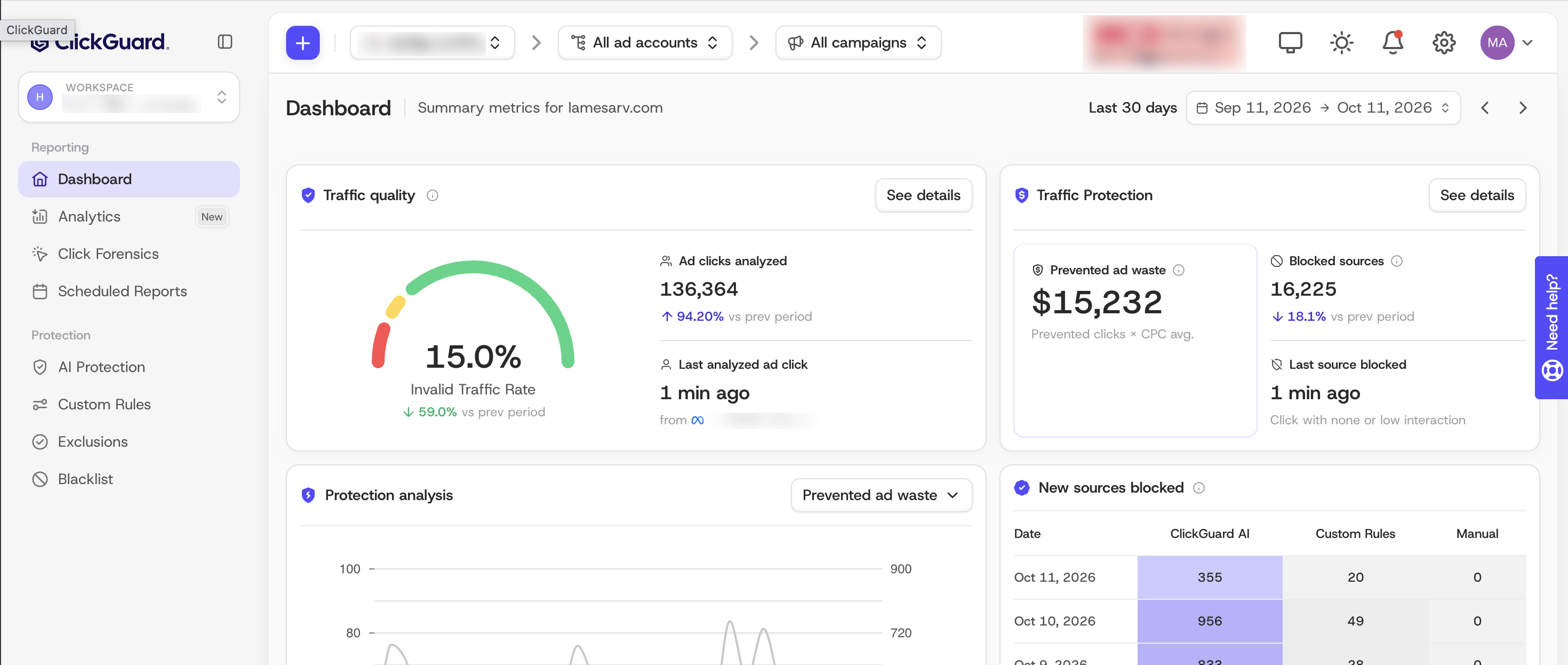Image resolution: width=1568 pixels, height=665 pixels.
Task: Open the monitor display icon
Action: (x=1290, y=43)
